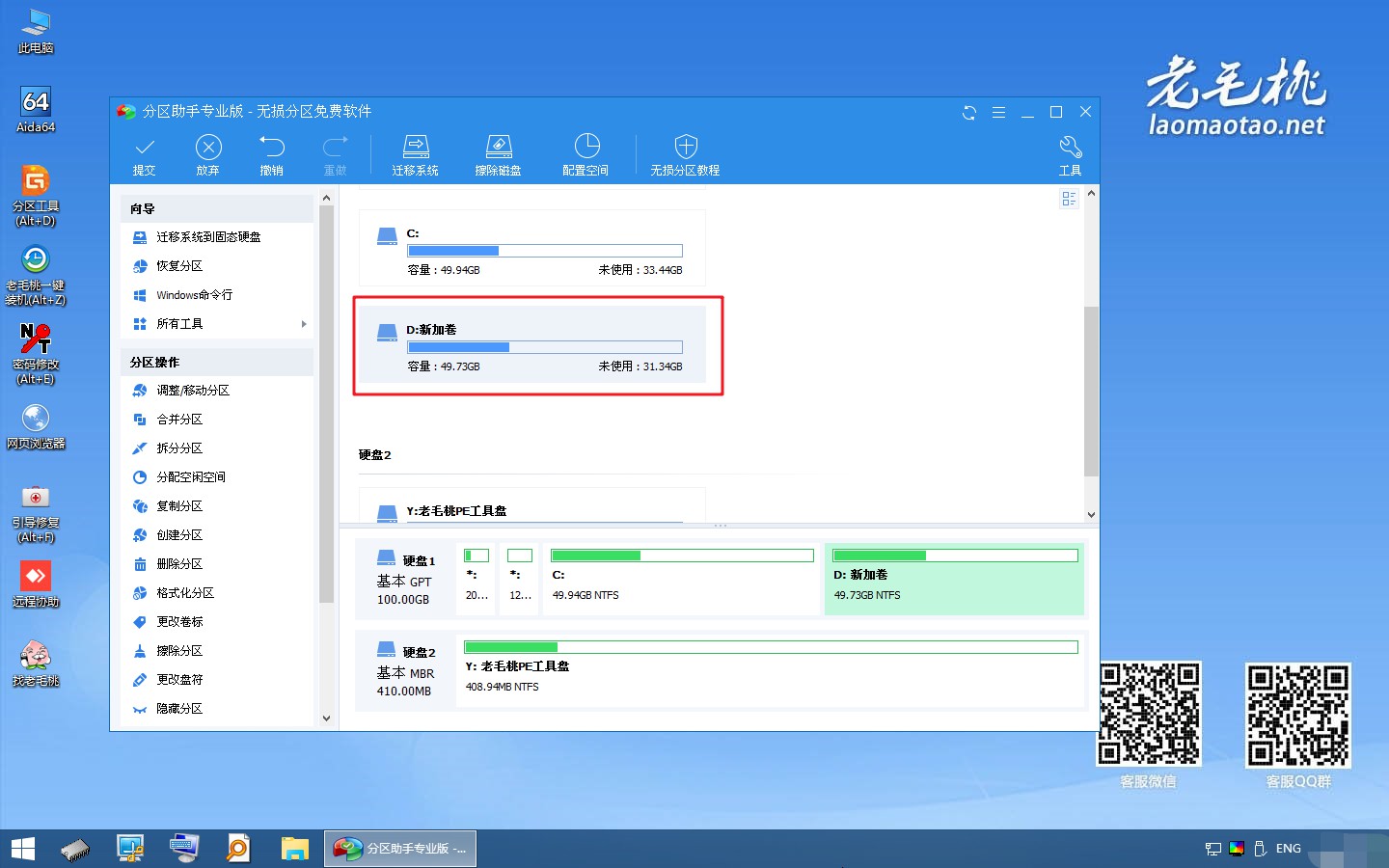Click the 提交 (commit) toolbar icon
Viewport: 1389px width, 868px height.
coord(145,155)
